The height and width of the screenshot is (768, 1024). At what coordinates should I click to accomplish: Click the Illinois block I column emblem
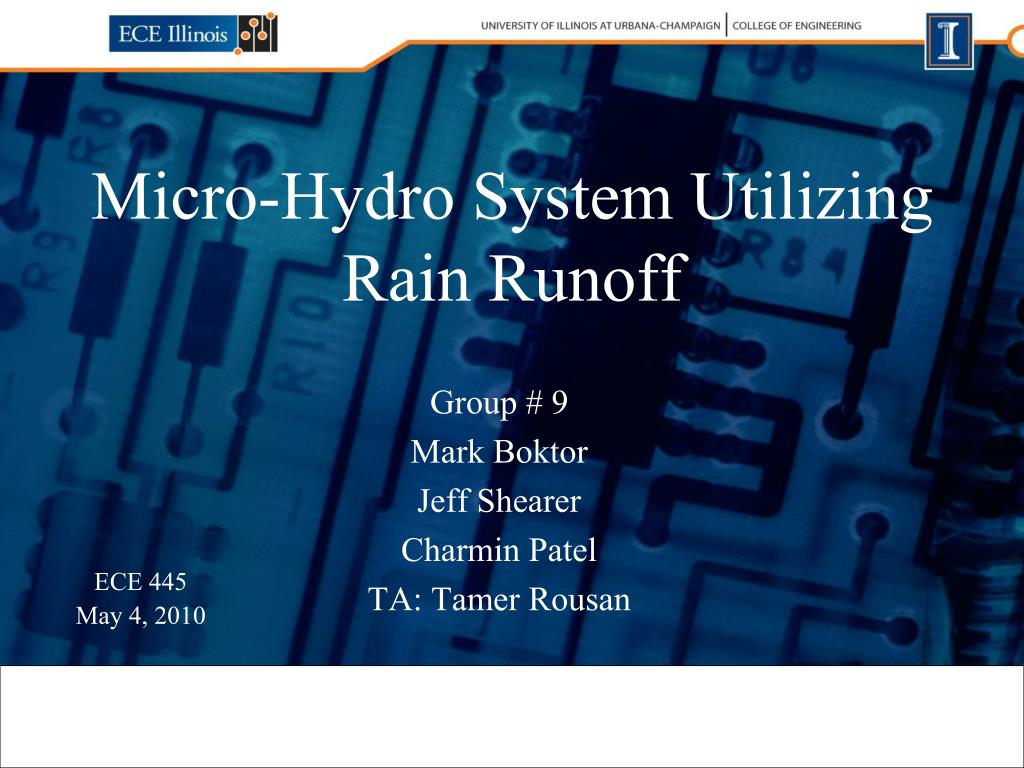(x=948, y=40)
